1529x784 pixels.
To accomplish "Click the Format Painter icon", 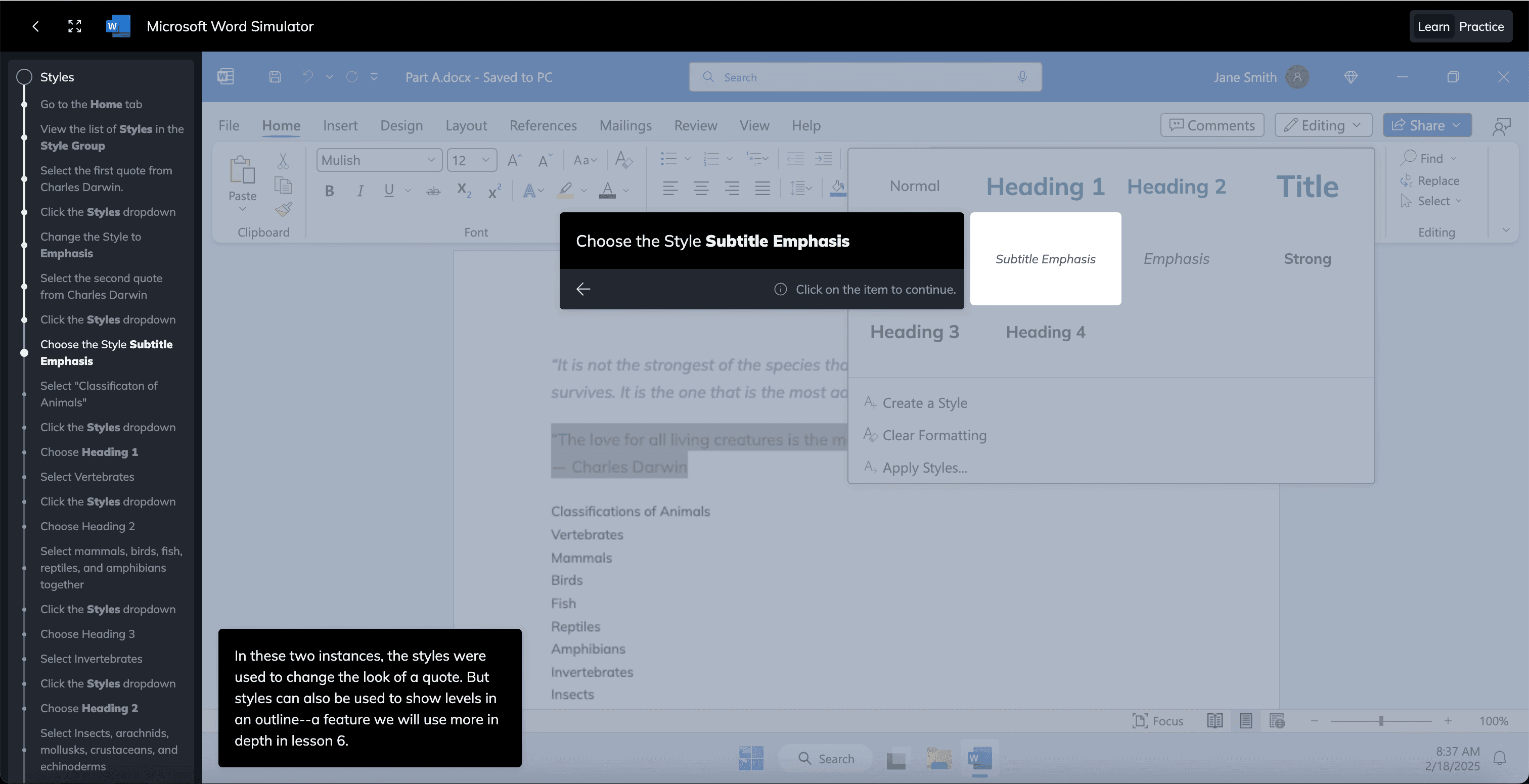I will 283,209.
